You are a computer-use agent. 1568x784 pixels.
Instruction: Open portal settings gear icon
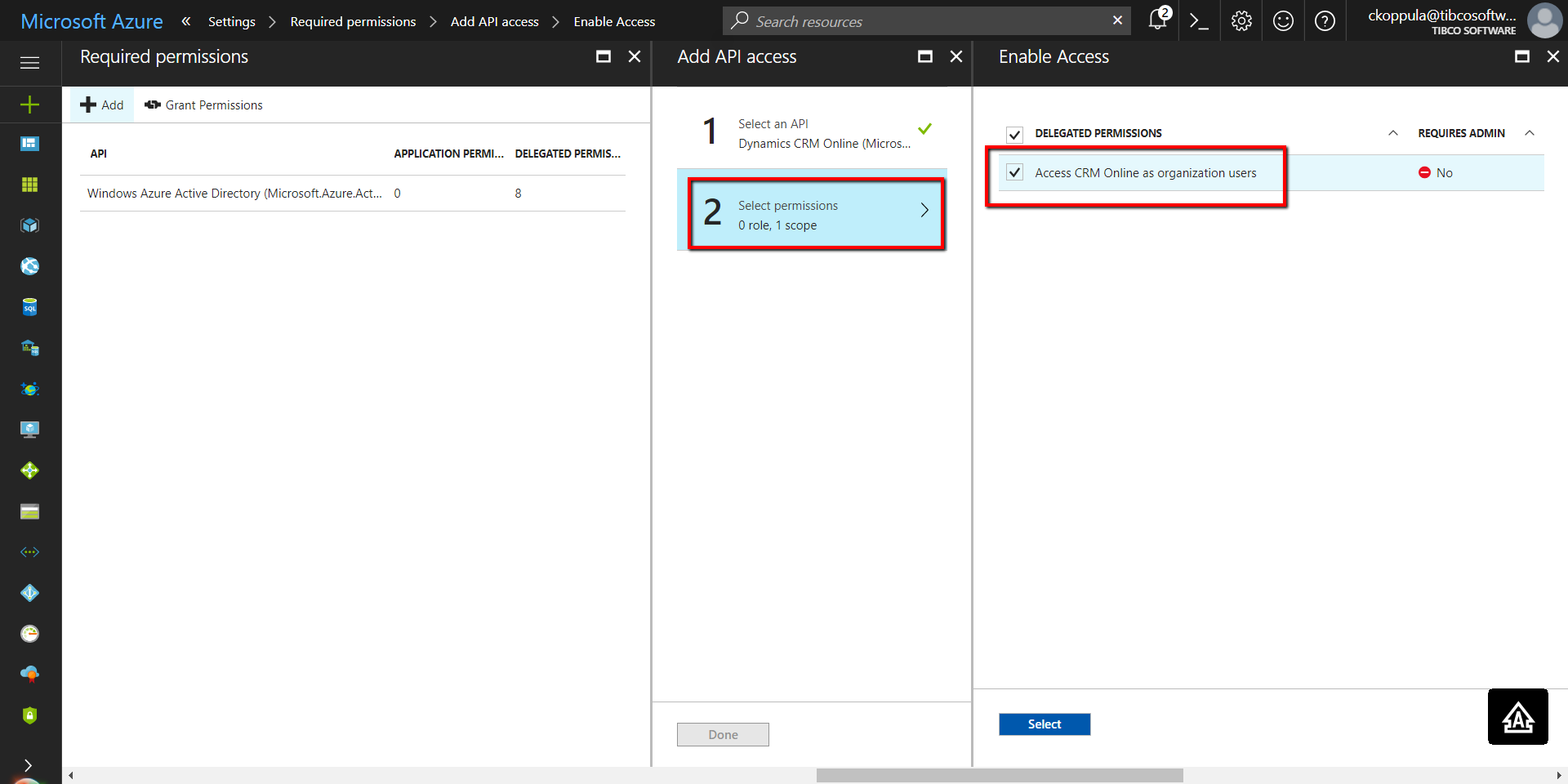(1241, 20)
